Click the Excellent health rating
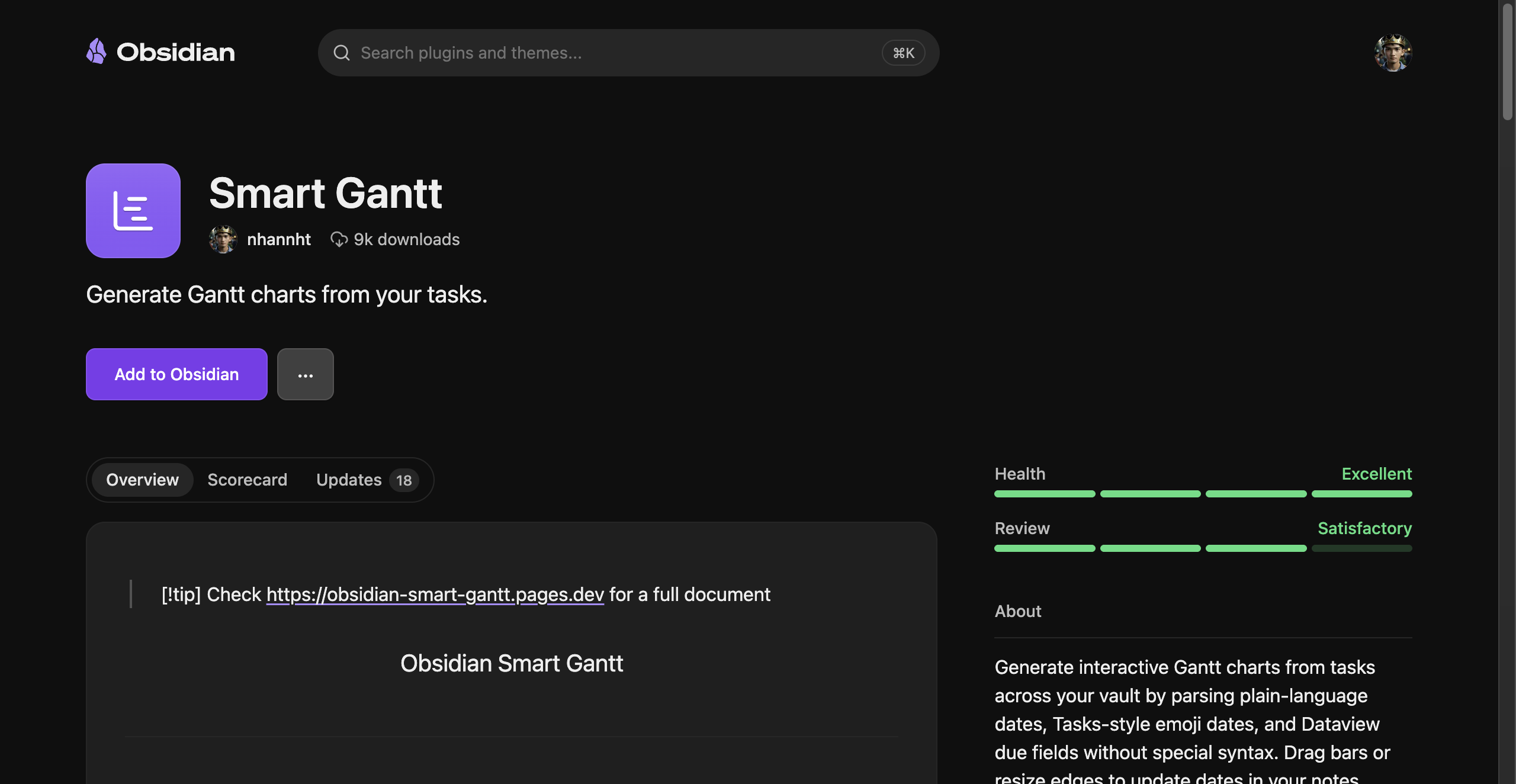 pyautogui.click(x=1376, y=474)
